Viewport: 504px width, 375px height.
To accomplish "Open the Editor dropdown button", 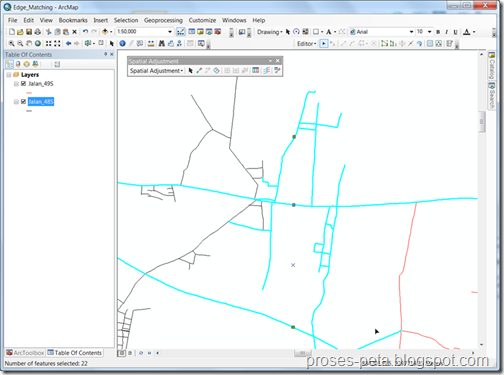I will point(306,44).
